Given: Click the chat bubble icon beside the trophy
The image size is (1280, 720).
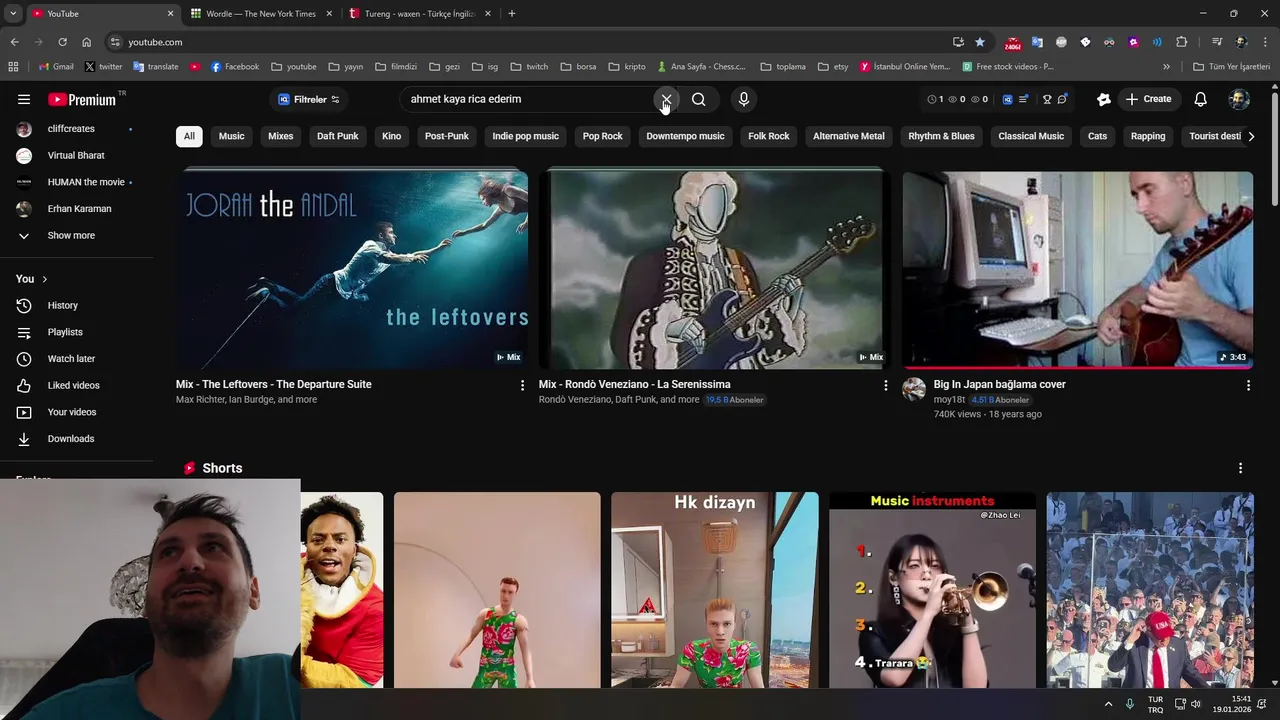Looking at the screenshot, I should [x=1062, y=99].
